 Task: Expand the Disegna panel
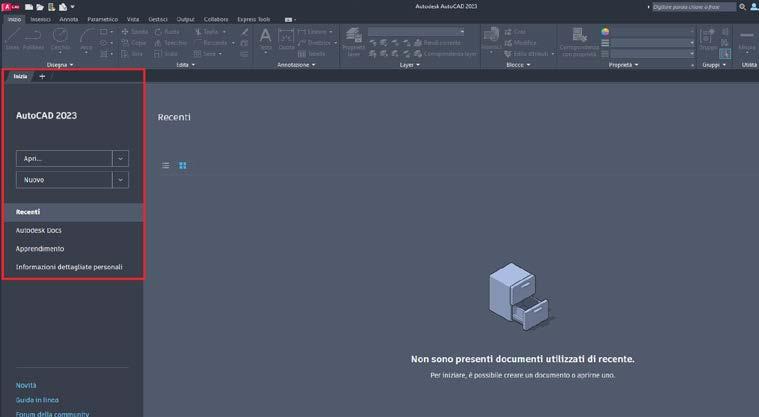point(60,64)
